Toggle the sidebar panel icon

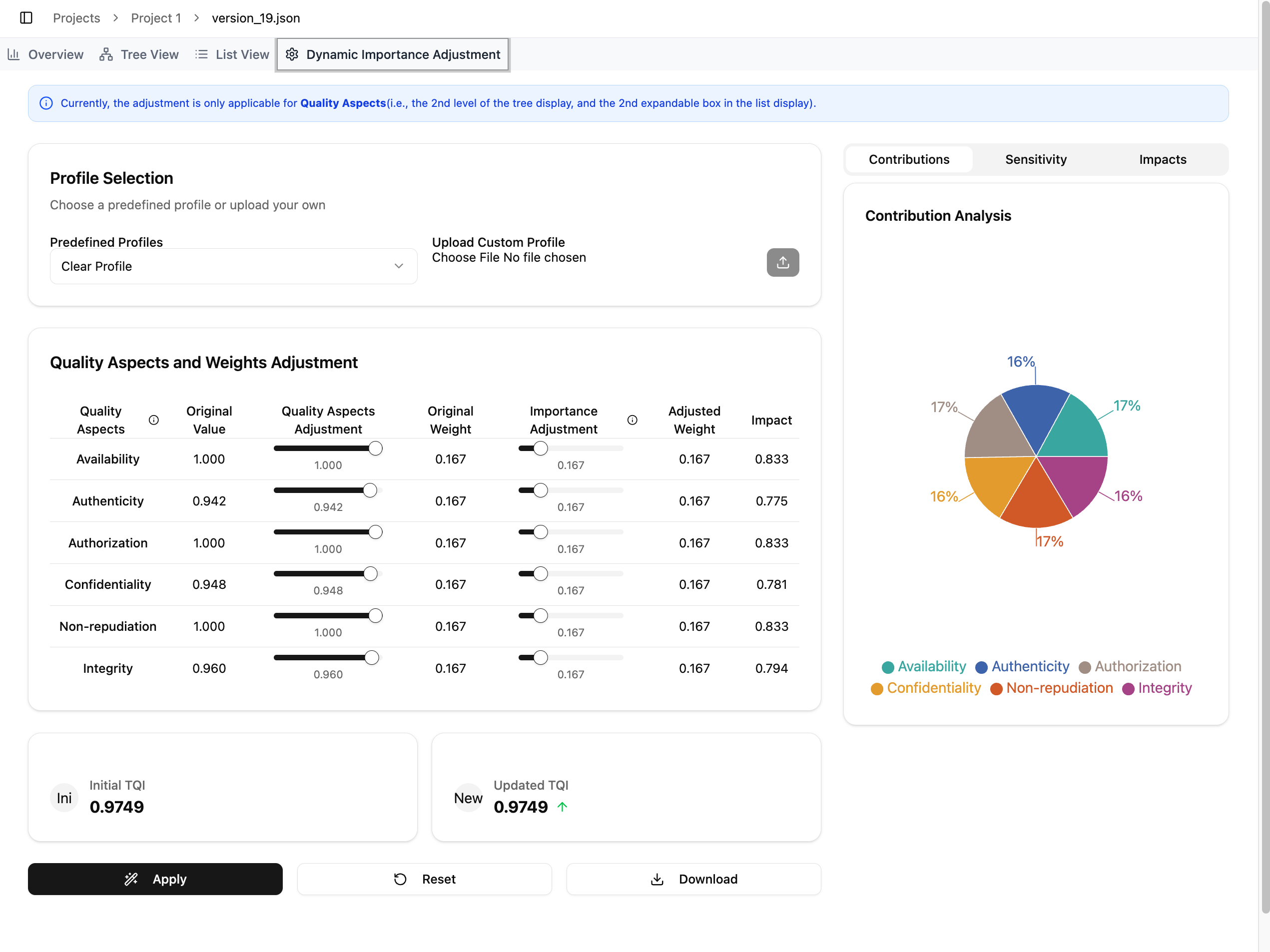[x=26, y=18]
